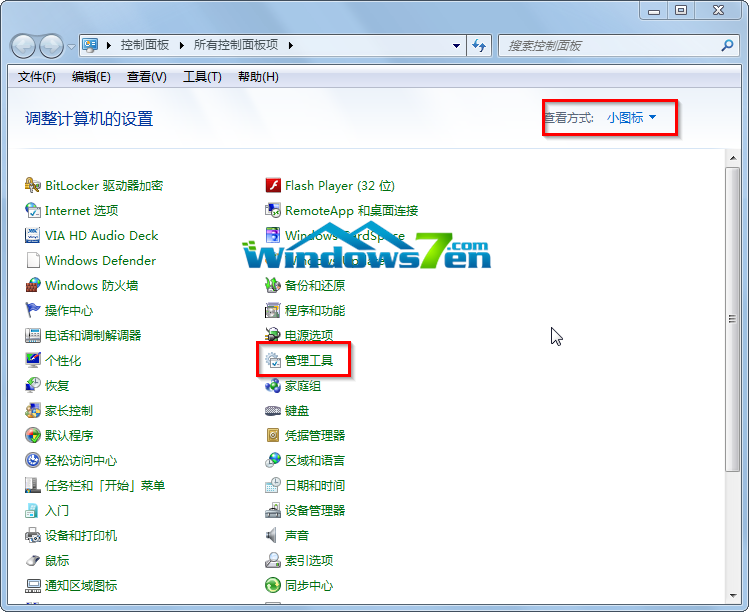Click the 轻松访问中心 icon
Screen dimensions: 749x612
pos(32,460)
